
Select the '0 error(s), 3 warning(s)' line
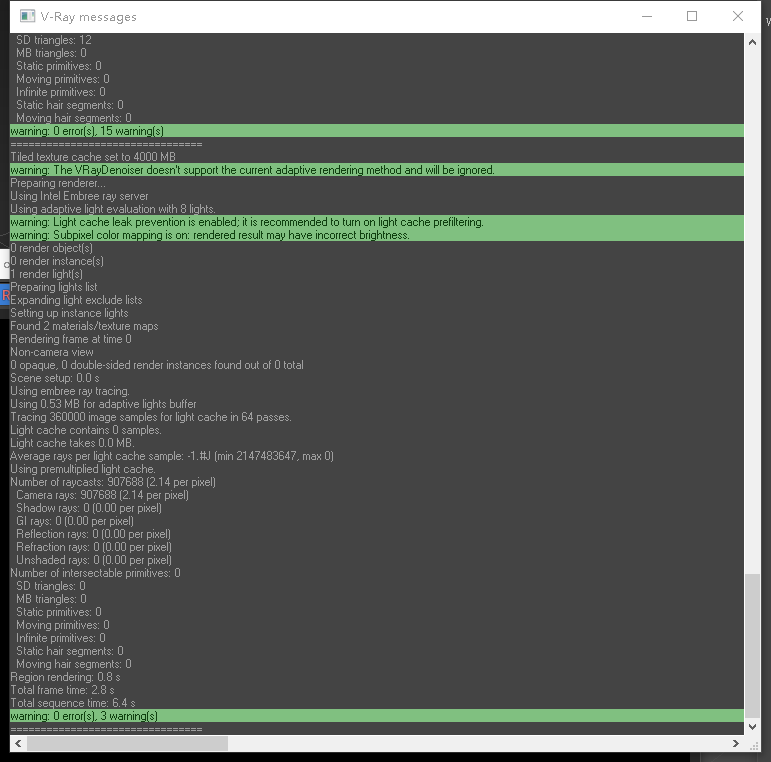click(377, 716)
